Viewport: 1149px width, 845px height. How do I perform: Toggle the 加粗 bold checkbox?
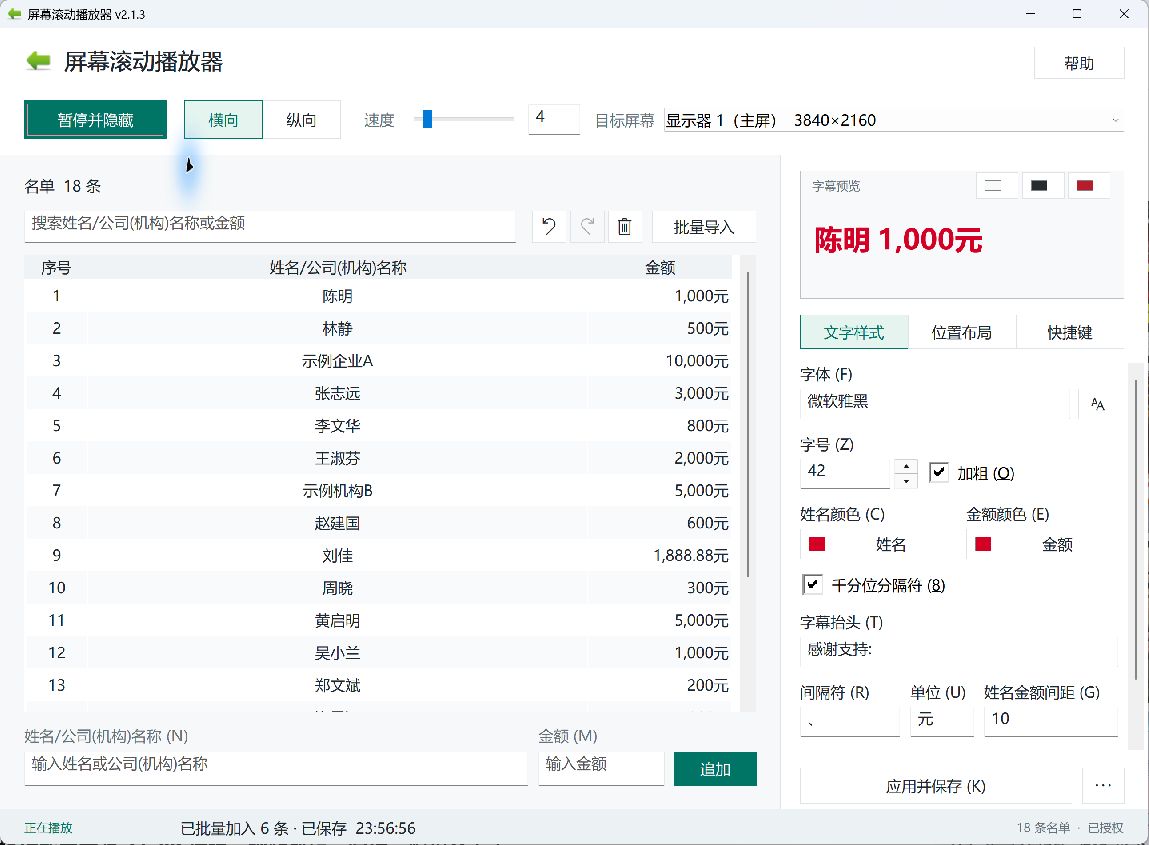(939, 473)
